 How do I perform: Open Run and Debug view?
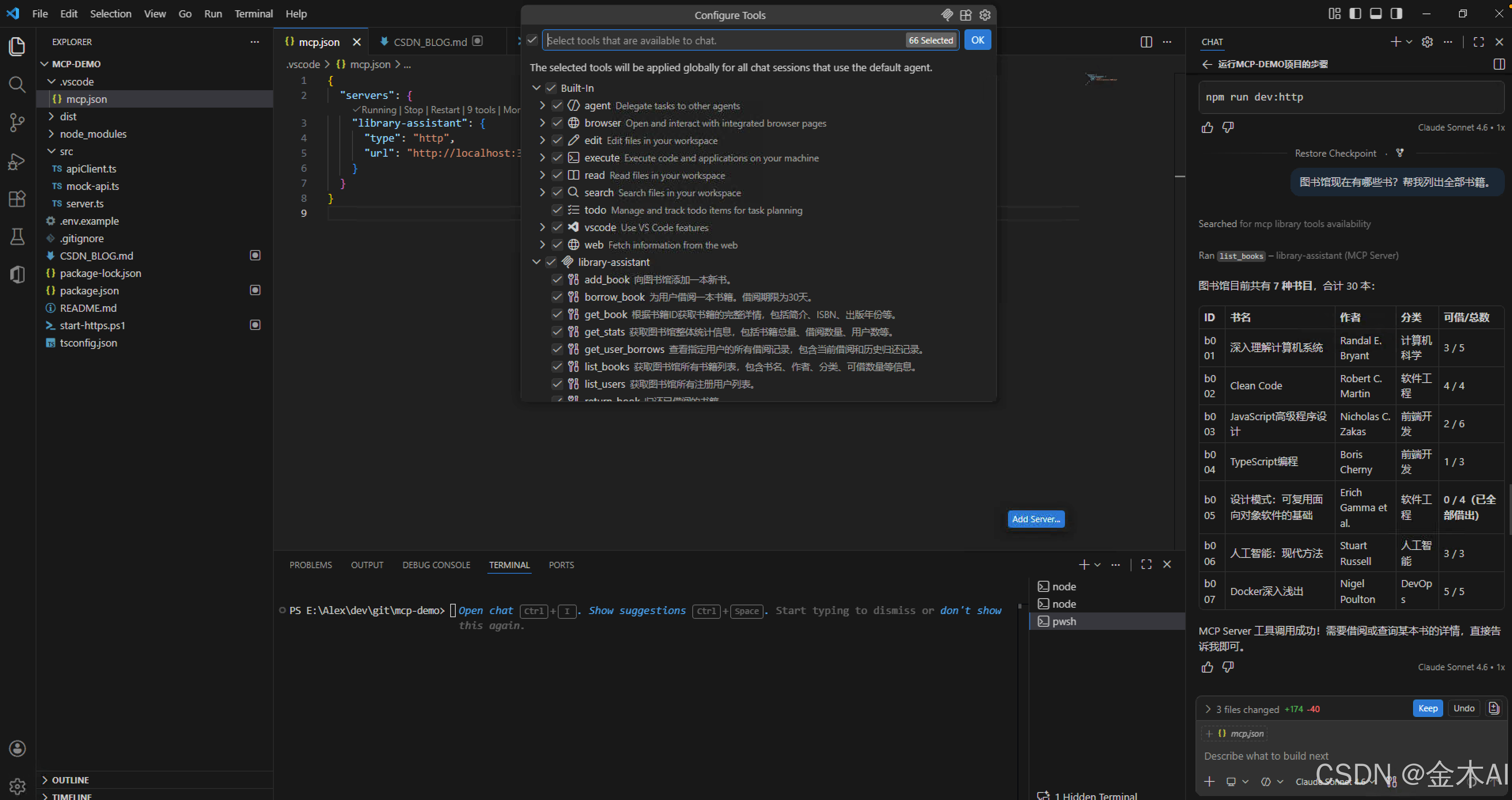click(x=17, y=161)
